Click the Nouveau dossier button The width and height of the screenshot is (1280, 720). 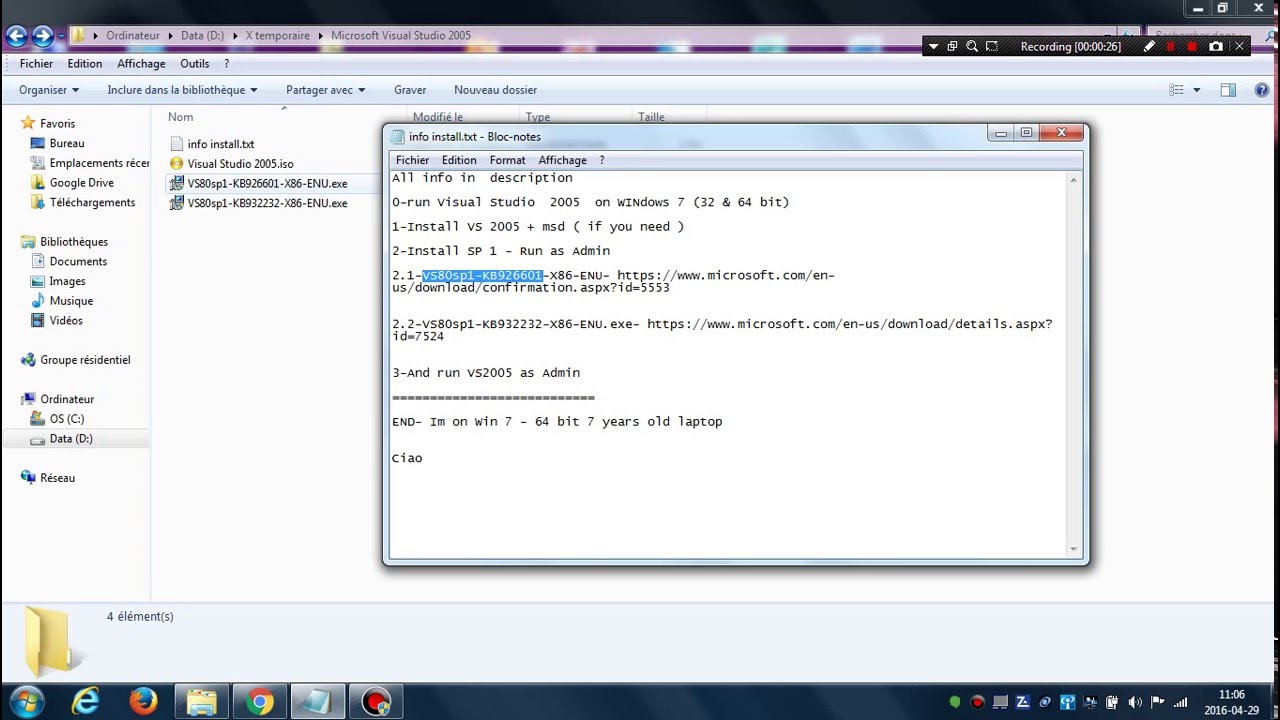coord(495,90)
